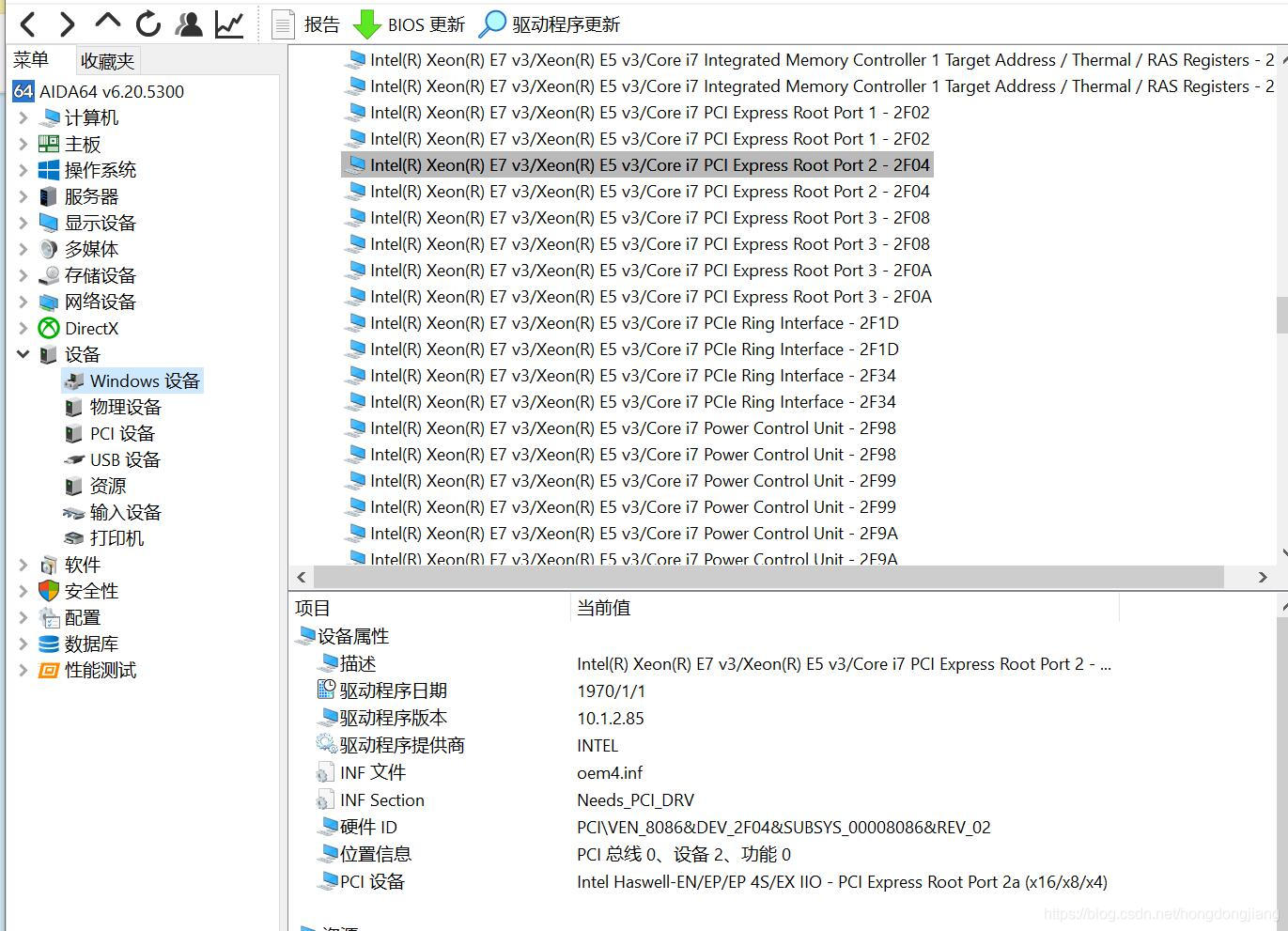Expand the 操作系统 tree node
Viewport: 1288px width, 931px height.
coord(23,170)
